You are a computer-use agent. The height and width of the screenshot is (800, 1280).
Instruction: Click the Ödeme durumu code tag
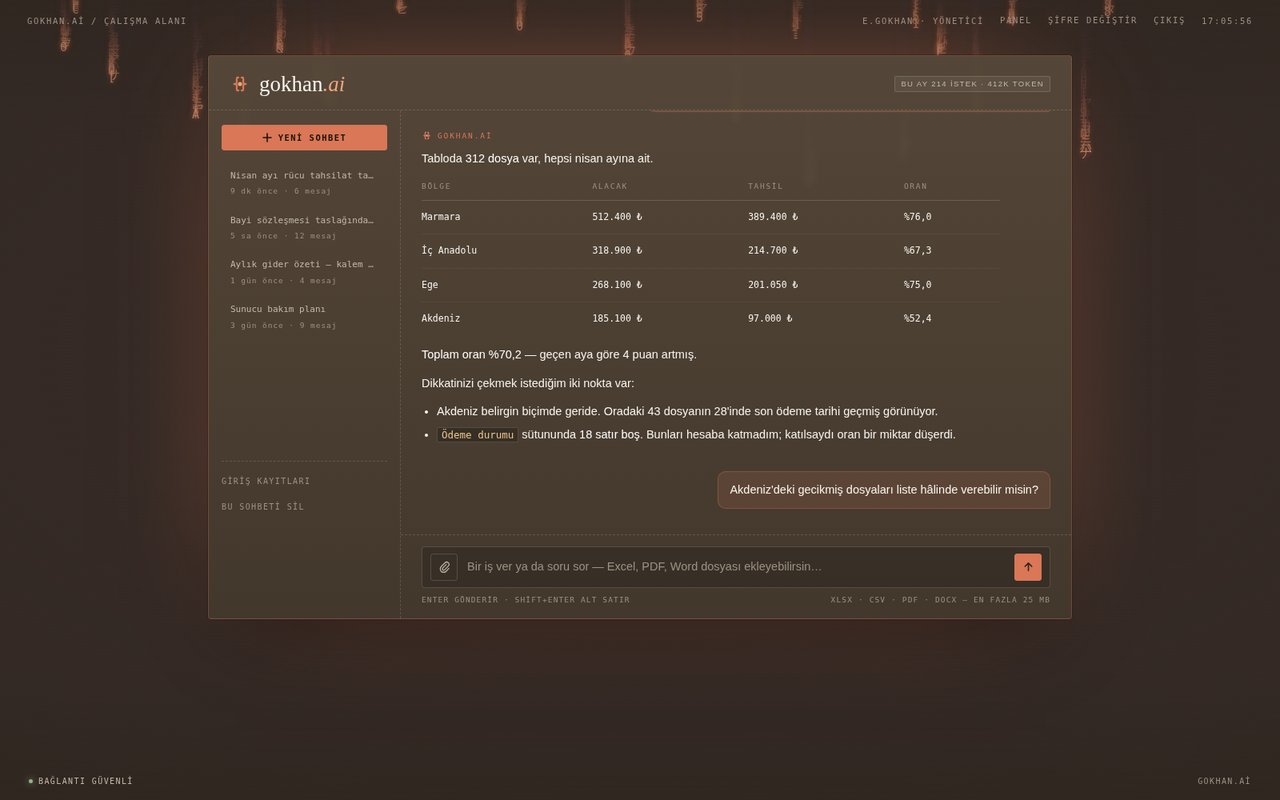pos(477,435)
